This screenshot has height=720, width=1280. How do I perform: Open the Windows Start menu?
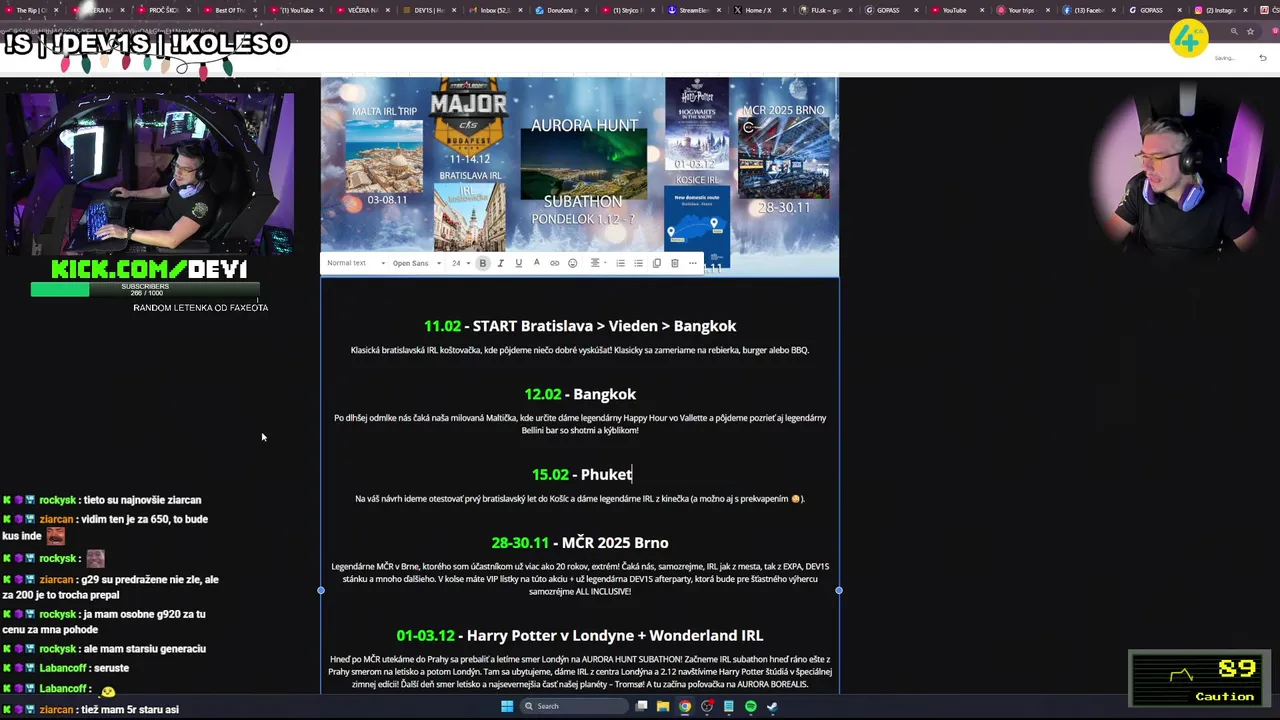click(507, 706)
